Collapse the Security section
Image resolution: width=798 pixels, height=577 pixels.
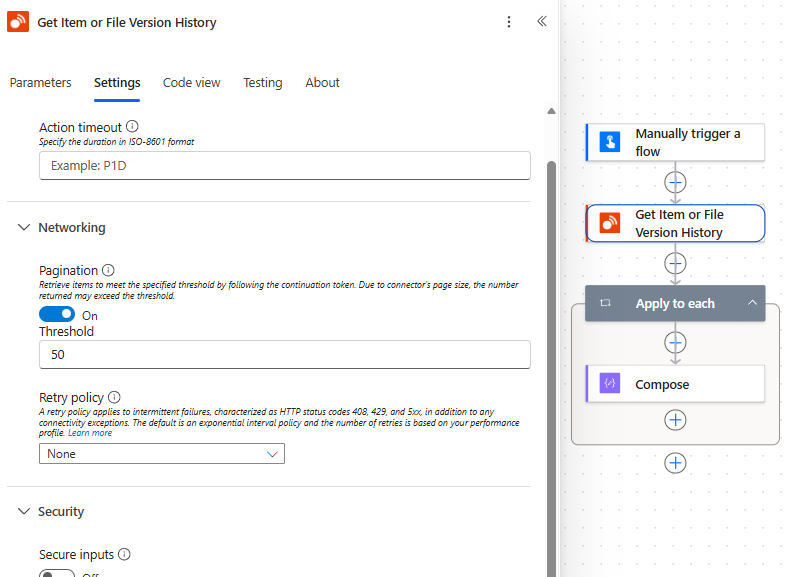point(24,511)
